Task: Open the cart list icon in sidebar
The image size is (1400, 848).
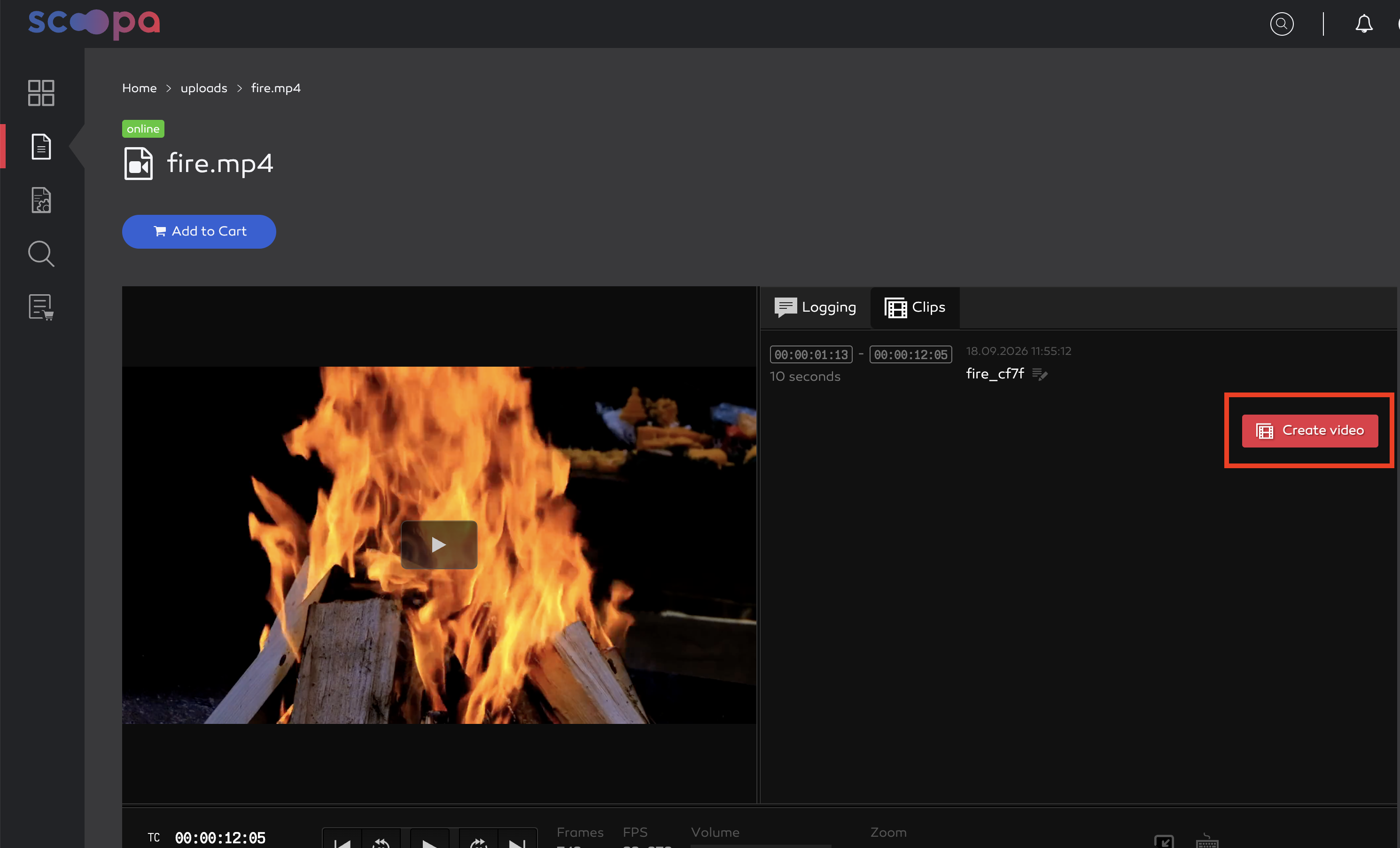Action: point(41,307)
